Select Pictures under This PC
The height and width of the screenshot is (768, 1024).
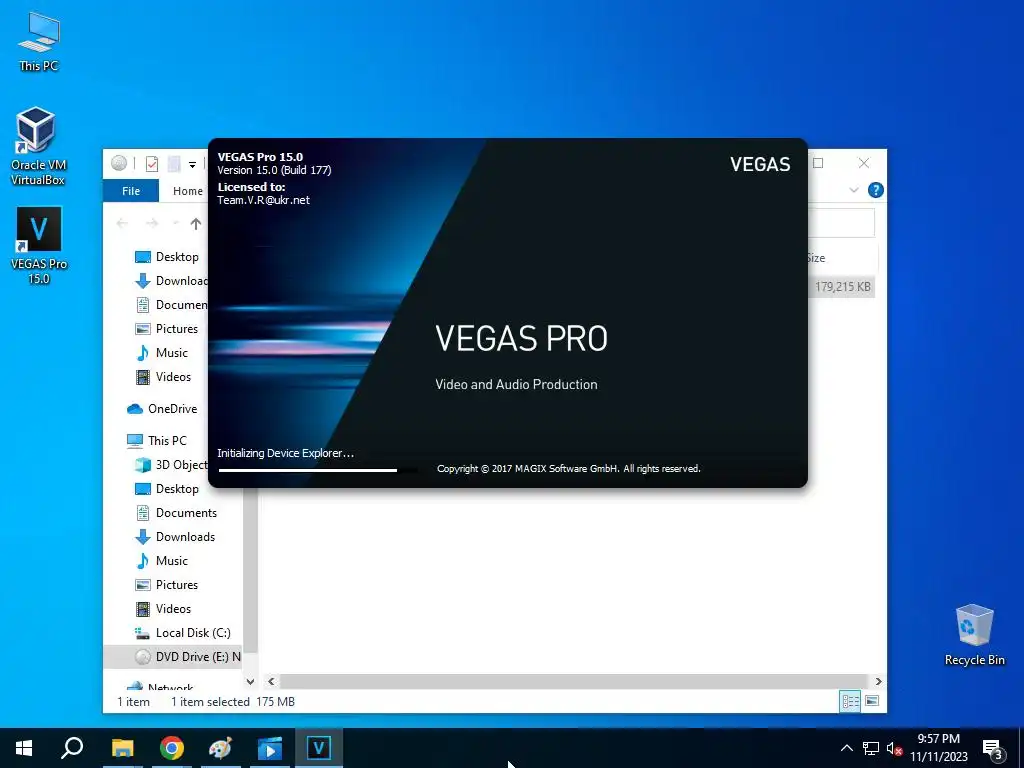click(x=167, y=584)
